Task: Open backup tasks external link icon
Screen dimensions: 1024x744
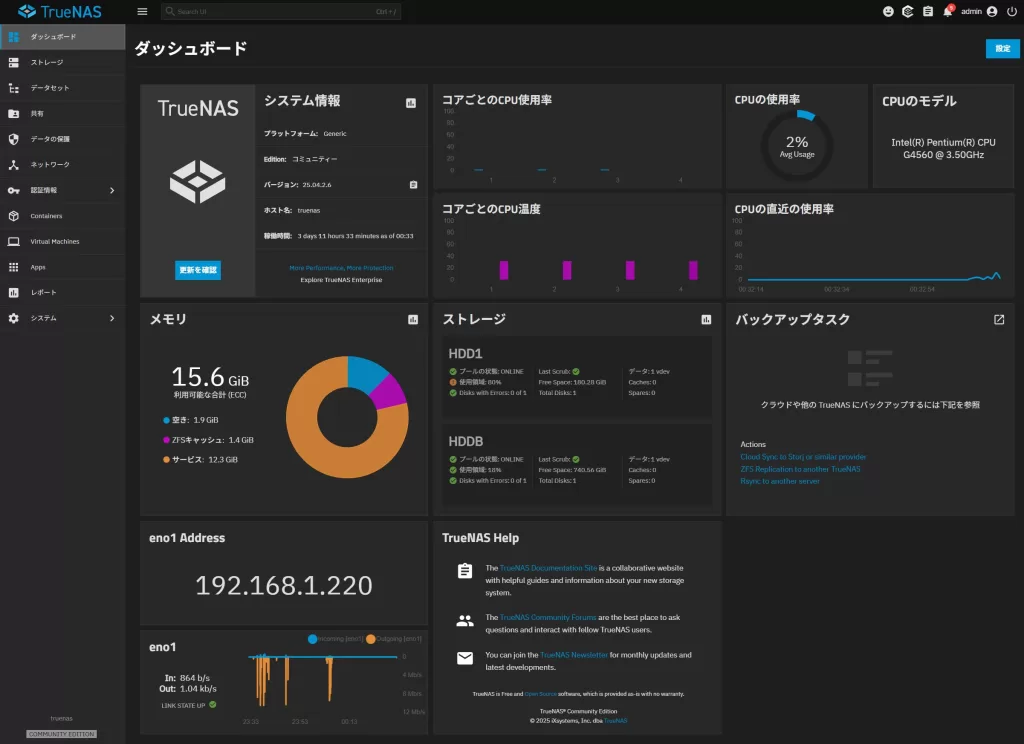Action: (x=998, y=320)
